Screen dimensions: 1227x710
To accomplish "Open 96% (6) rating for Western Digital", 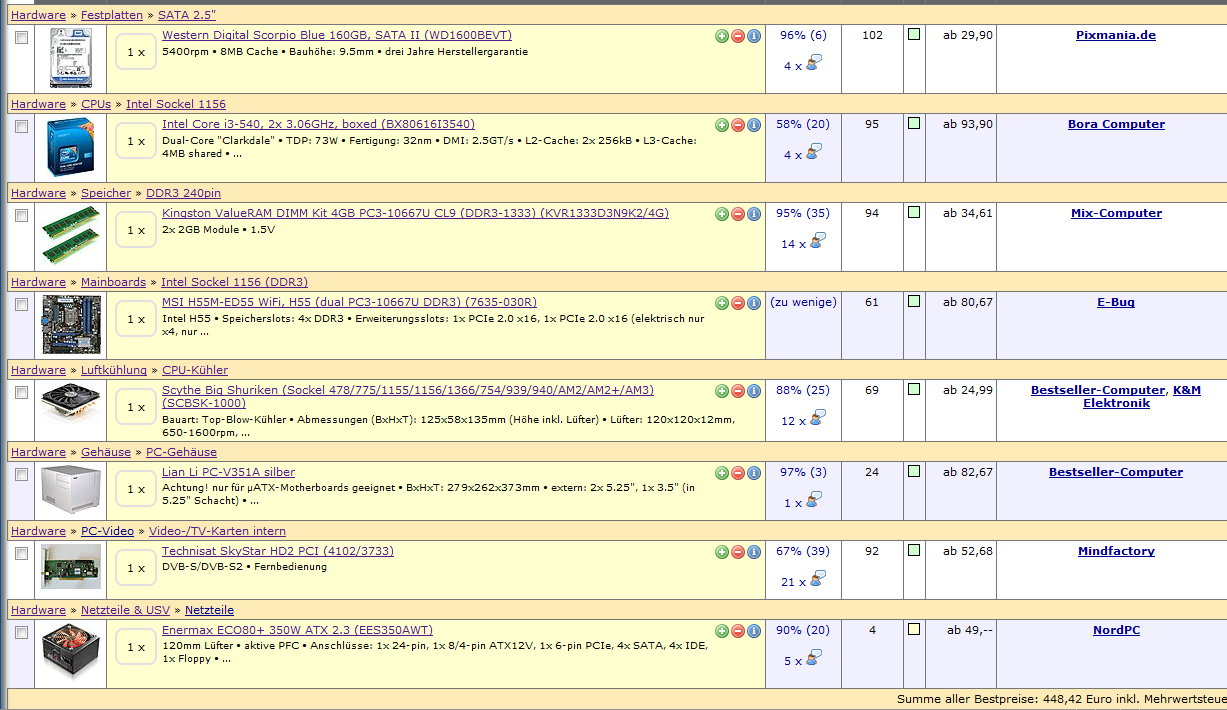I will (803, 35).
